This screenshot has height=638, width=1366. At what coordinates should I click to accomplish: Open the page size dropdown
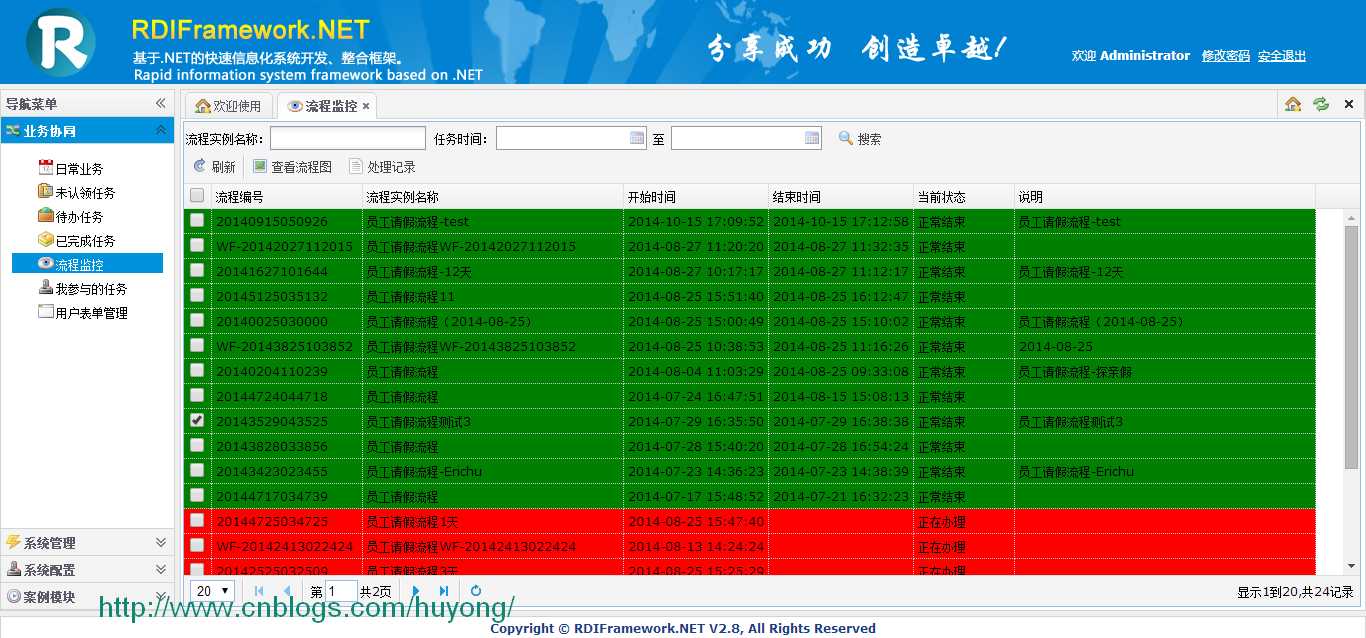[x=212, y=591]
